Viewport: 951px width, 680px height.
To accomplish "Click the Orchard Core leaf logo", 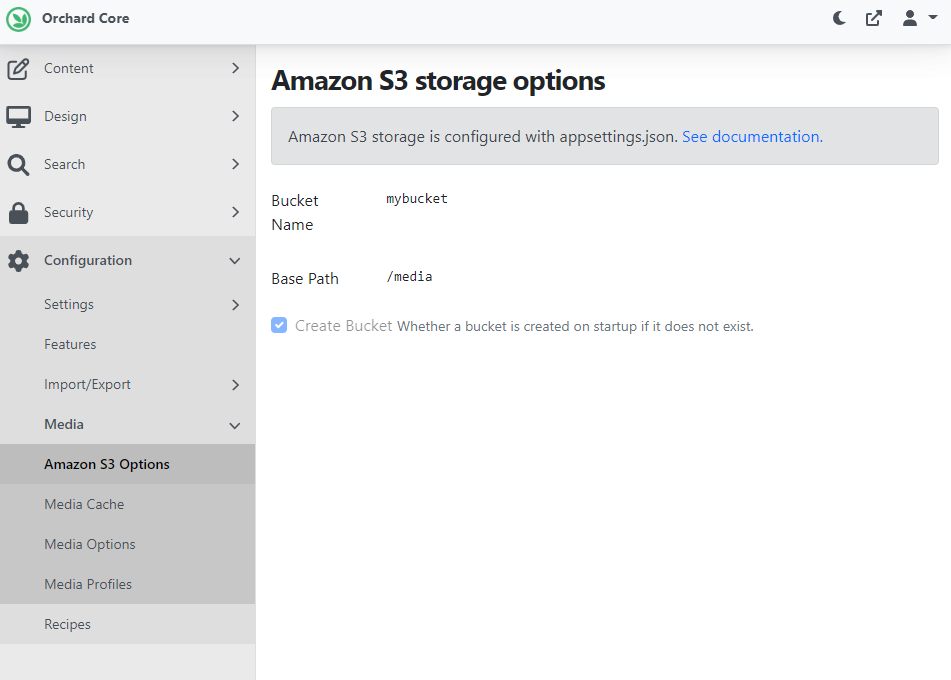I will (x=18, y=19).
